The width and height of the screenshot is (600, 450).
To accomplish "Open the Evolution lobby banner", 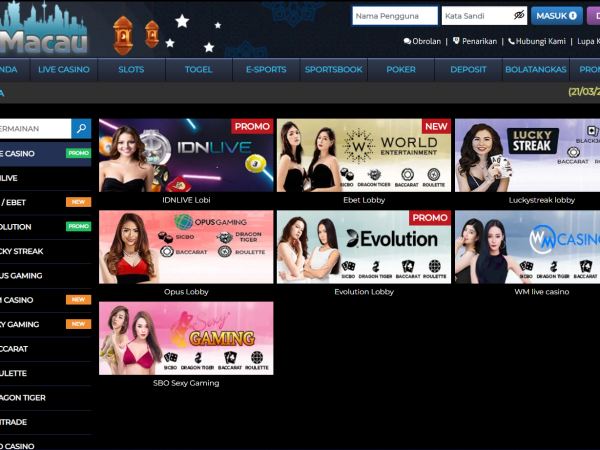I will pos(364,247).
